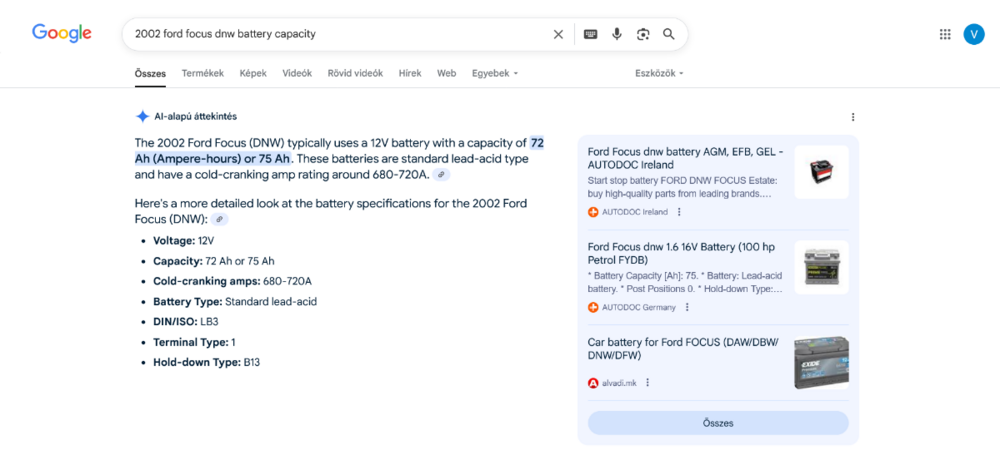Click the Hold-down Type: B13 bullet

[207, 362]
